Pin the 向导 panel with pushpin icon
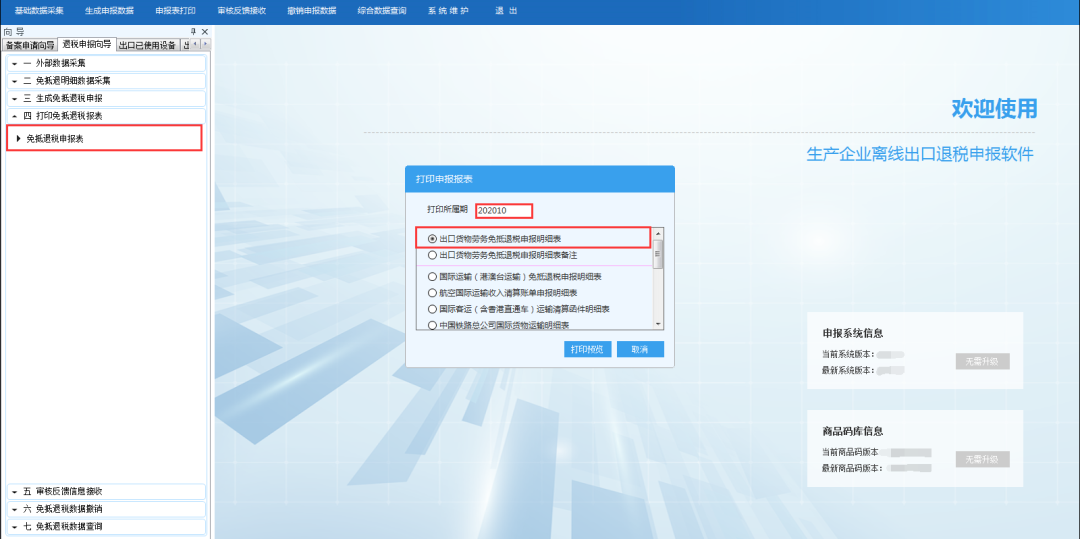This screenshot has width=1080, height=539. [x=194, y=32]
